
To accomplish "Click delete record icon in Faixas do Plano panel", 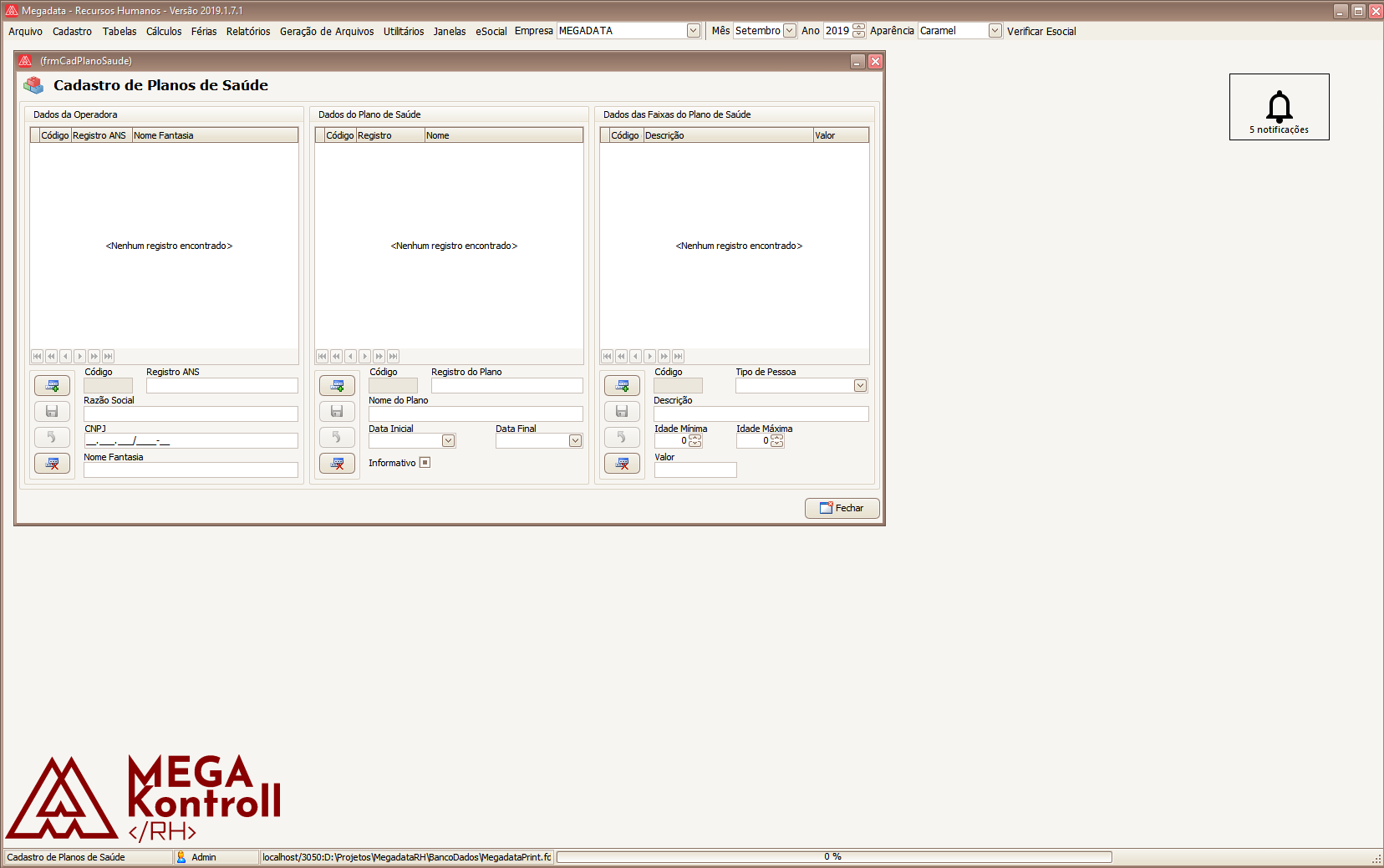I will point(622,463).
